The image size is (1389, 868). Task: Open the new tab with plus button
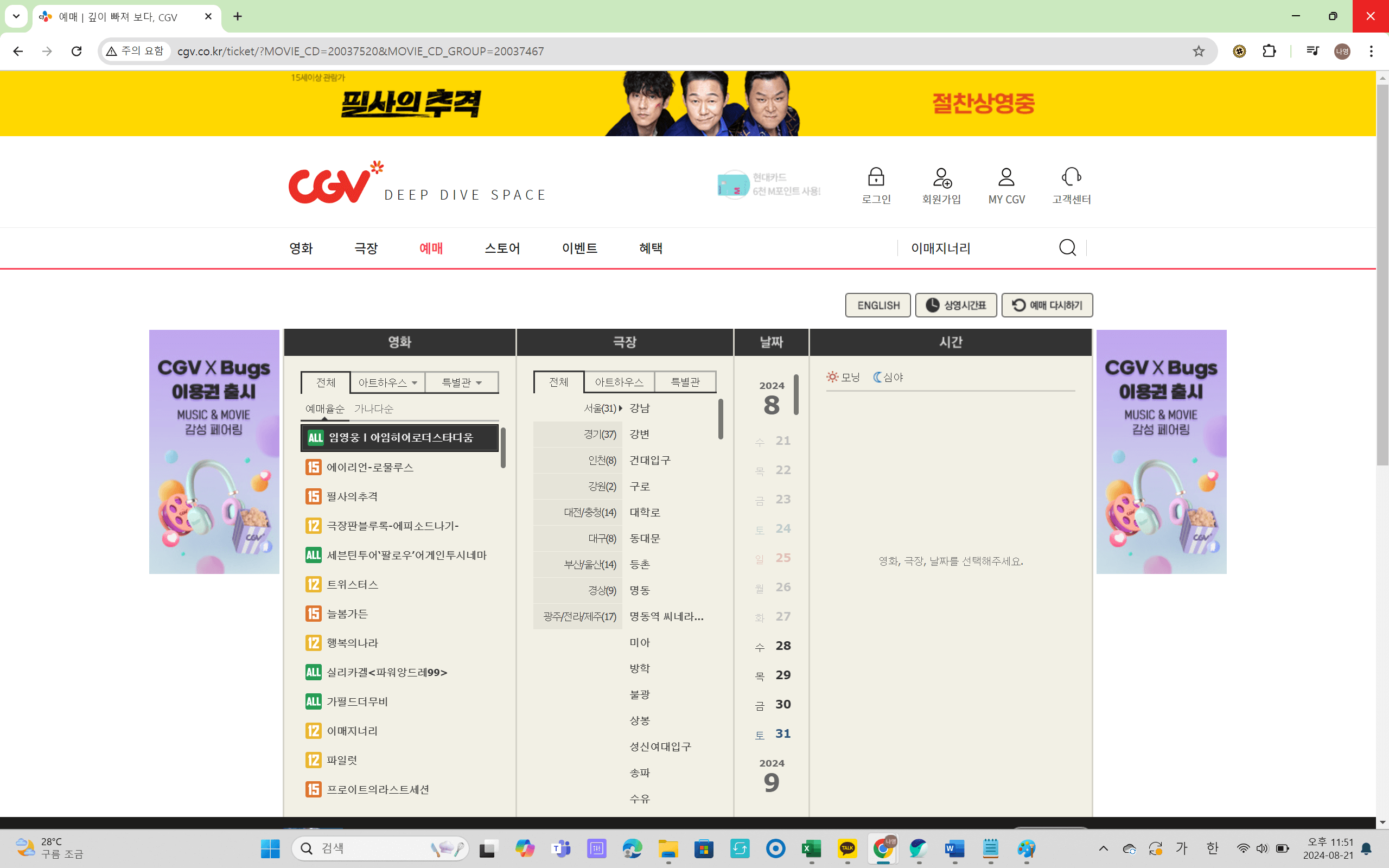pos(238,17)
